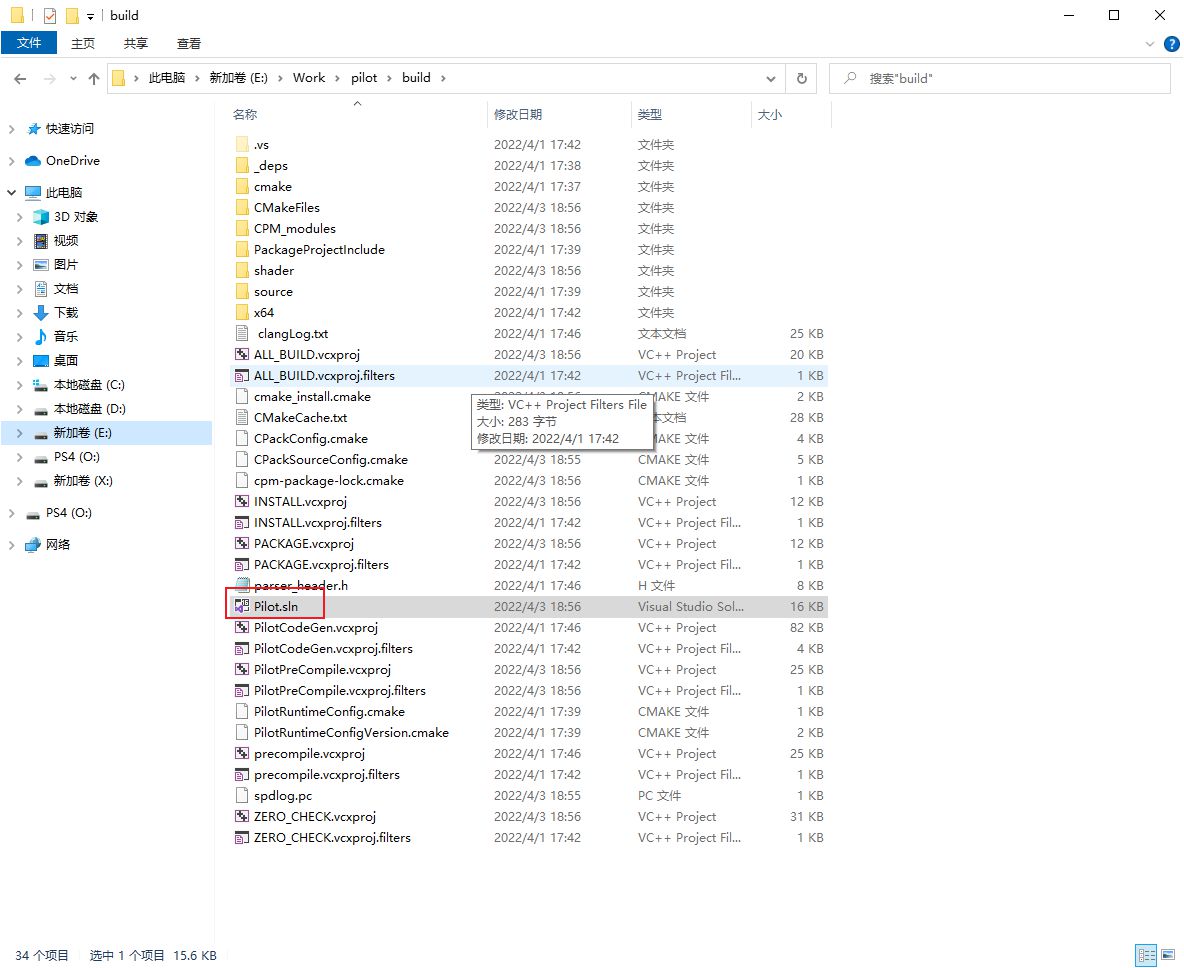Open the 共享 ribbon tab
This screenshot has height=968, width=1184.
tap(136, 43)
